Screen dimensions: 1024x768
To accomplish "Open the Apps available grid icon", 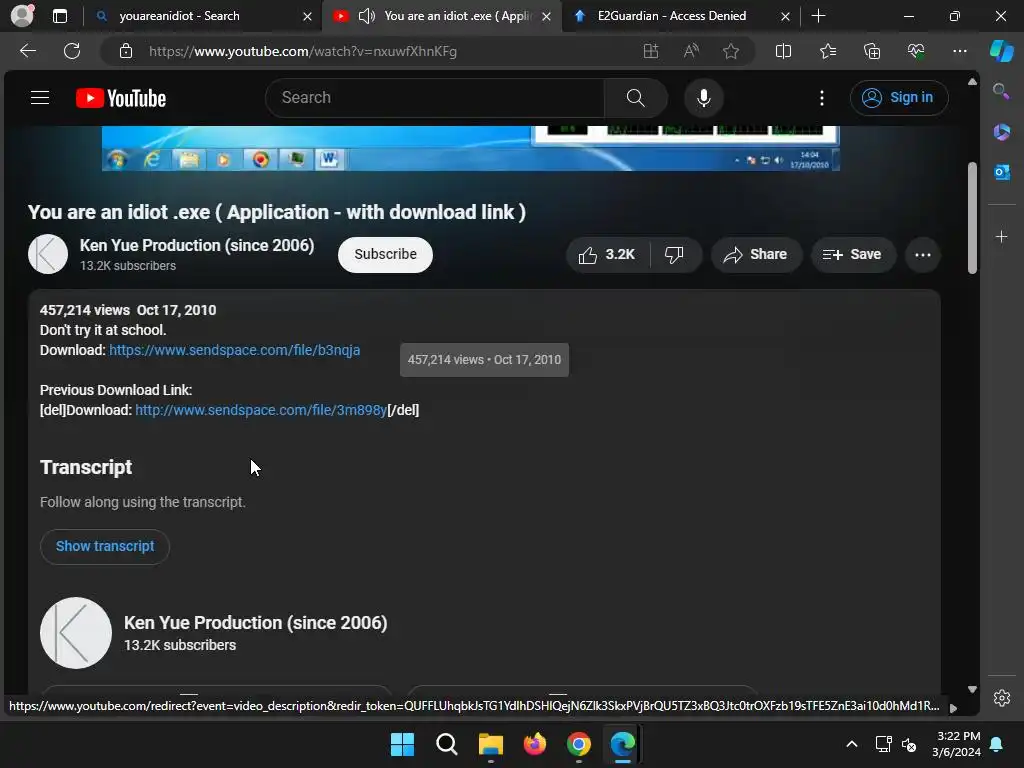I will click(650, 51).
